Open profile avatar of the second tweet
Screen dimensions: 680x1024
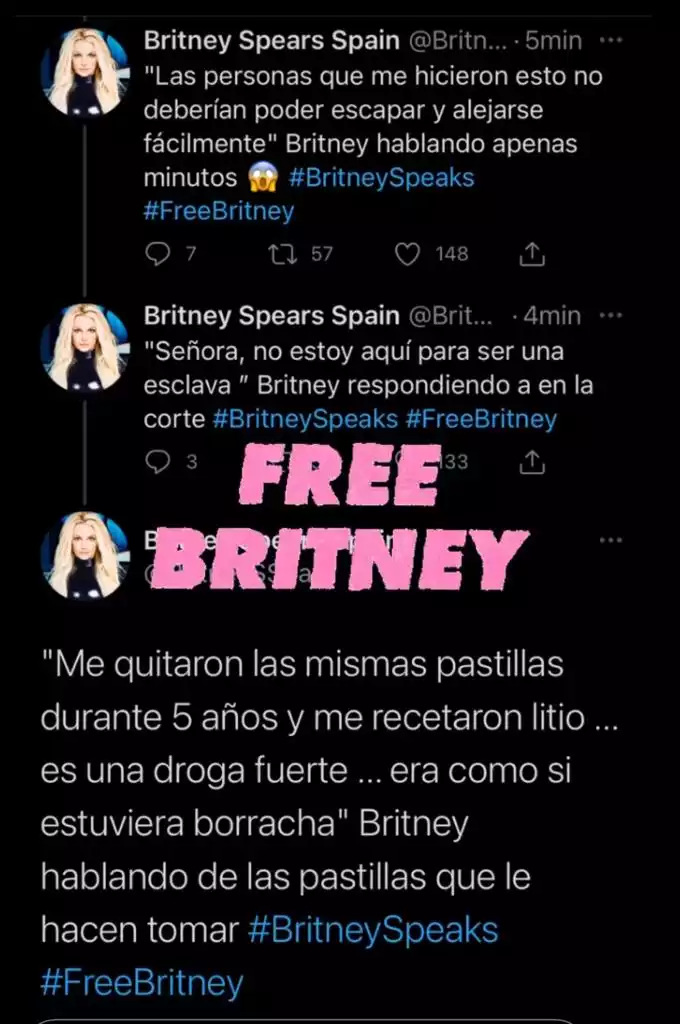pos(85,347)
